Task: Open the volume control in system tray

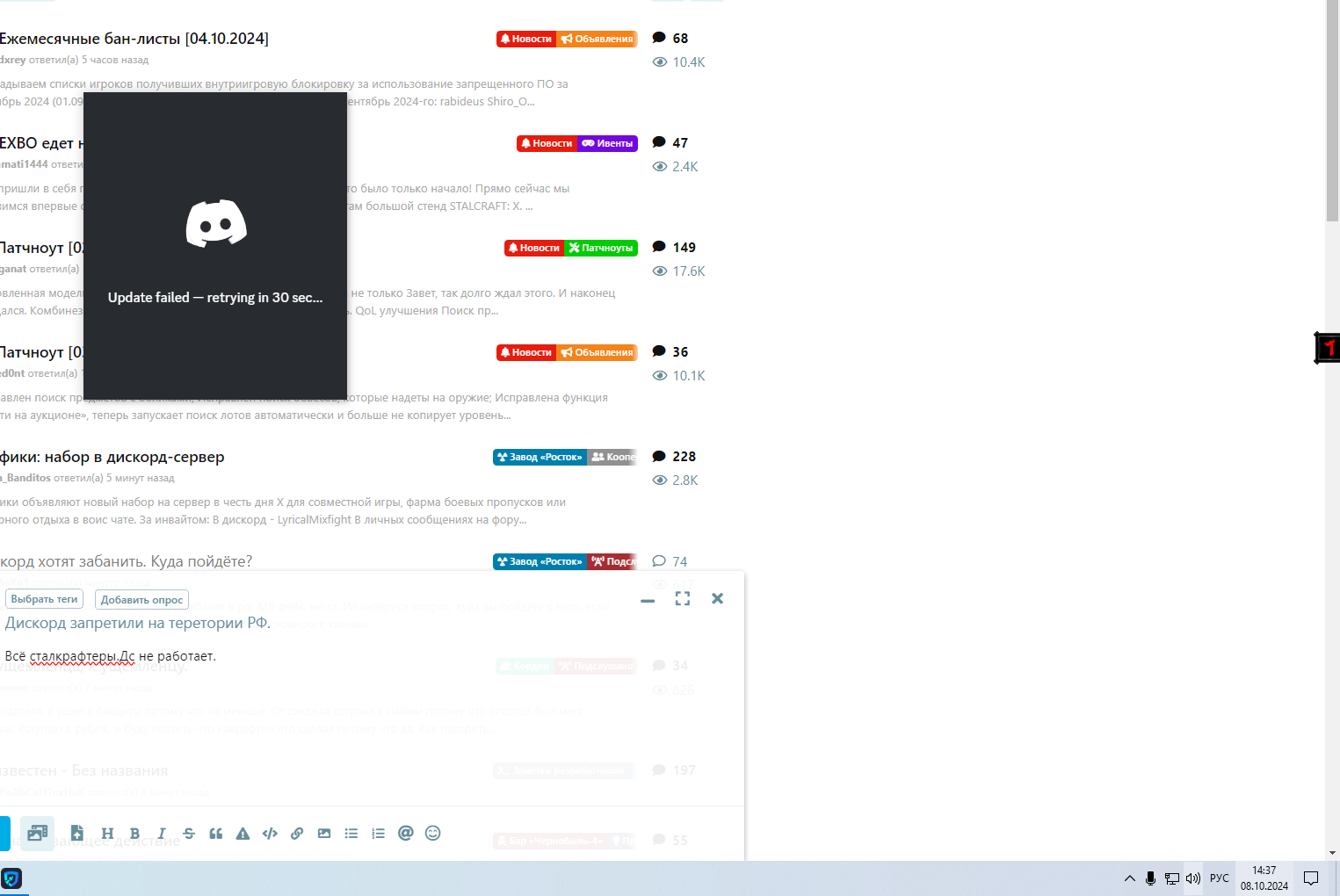Action: pyautogui.click(x=1193, y=878)
